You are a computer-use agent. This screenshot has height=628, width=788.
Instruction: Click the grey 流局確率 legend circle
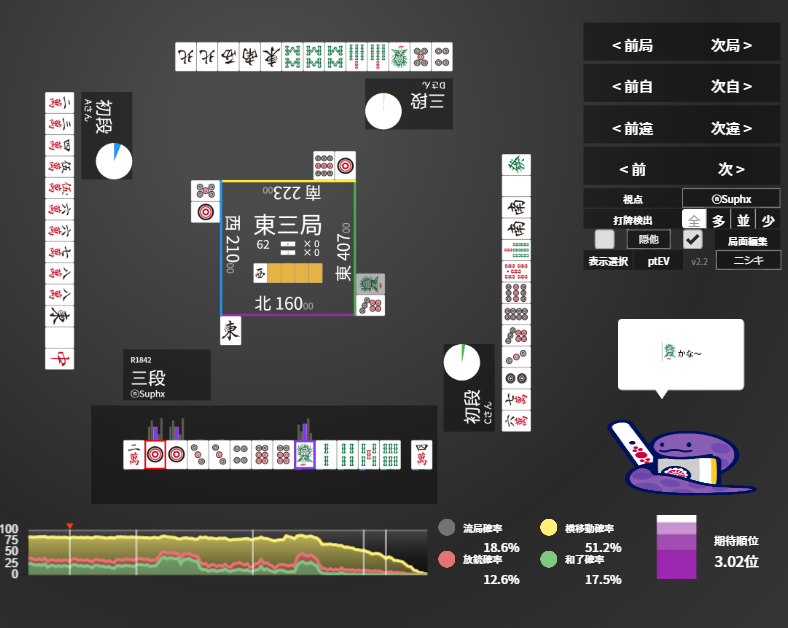(x=446, y=528)
